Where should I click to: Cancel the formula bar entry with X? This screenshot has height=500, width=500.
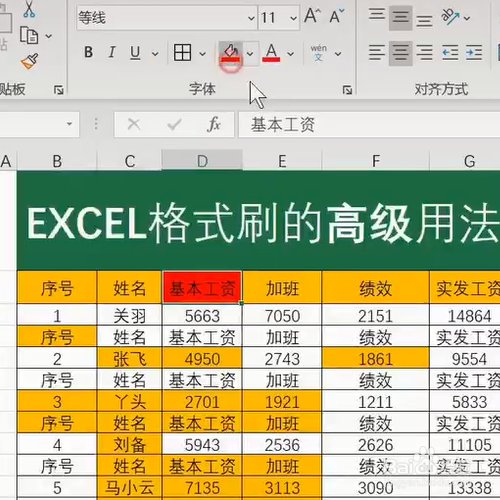(134, 124)
